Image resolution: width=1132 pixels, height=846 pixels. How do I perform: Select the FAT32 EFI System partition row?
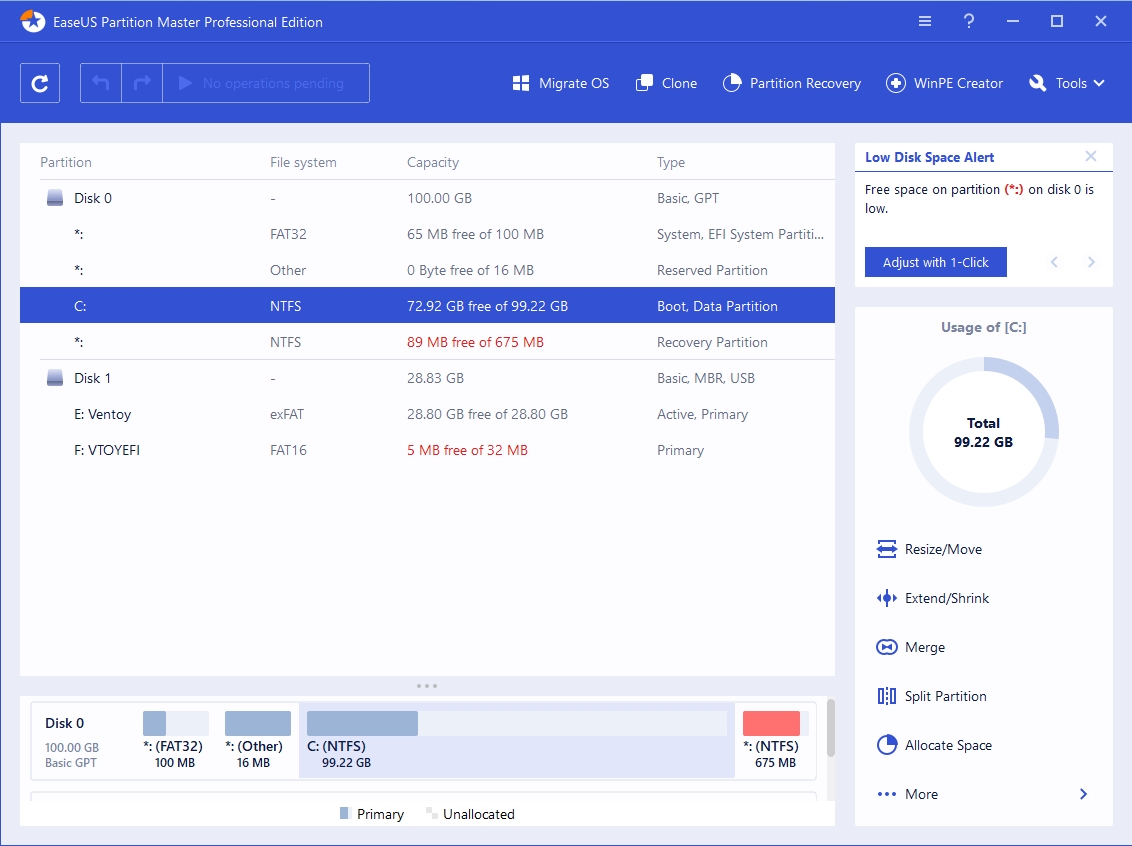[x=427, y=234]
